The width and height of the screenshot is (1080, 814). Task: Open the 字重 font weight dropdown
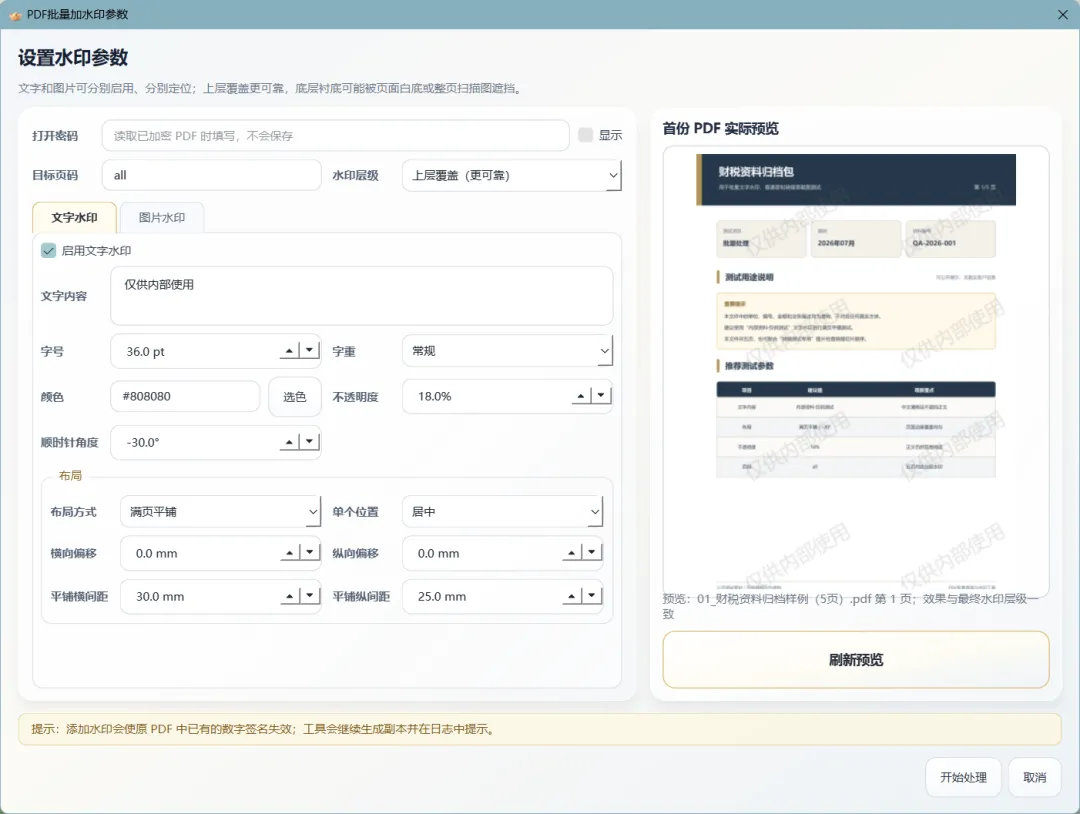click(507, 351)
